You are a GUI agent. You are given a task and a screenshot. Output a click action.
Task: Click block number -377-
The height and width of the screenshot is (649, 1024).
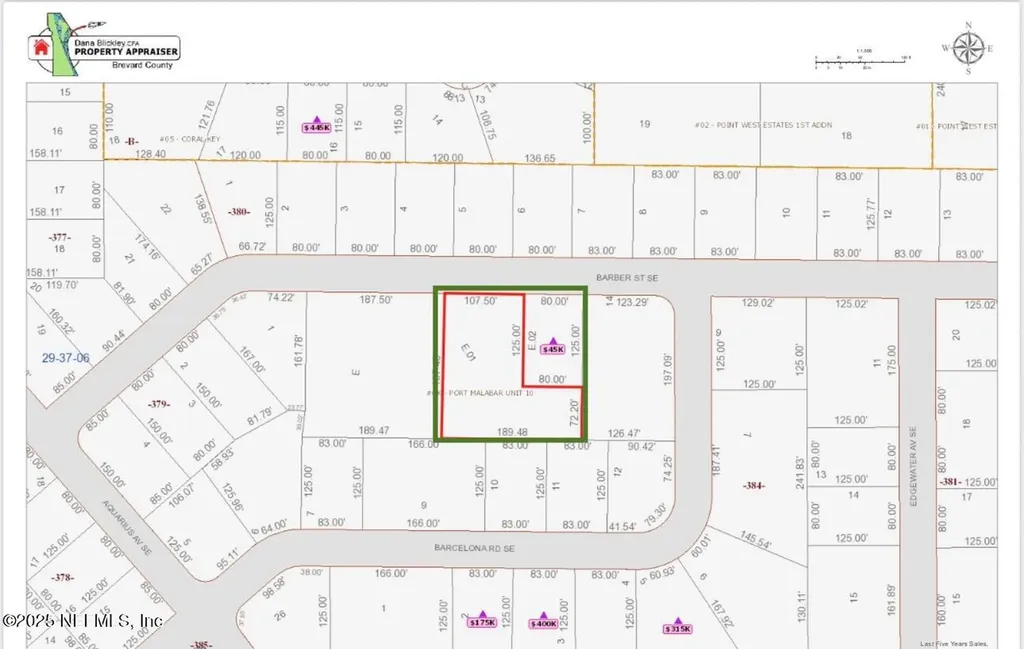(x=59, y=238)
